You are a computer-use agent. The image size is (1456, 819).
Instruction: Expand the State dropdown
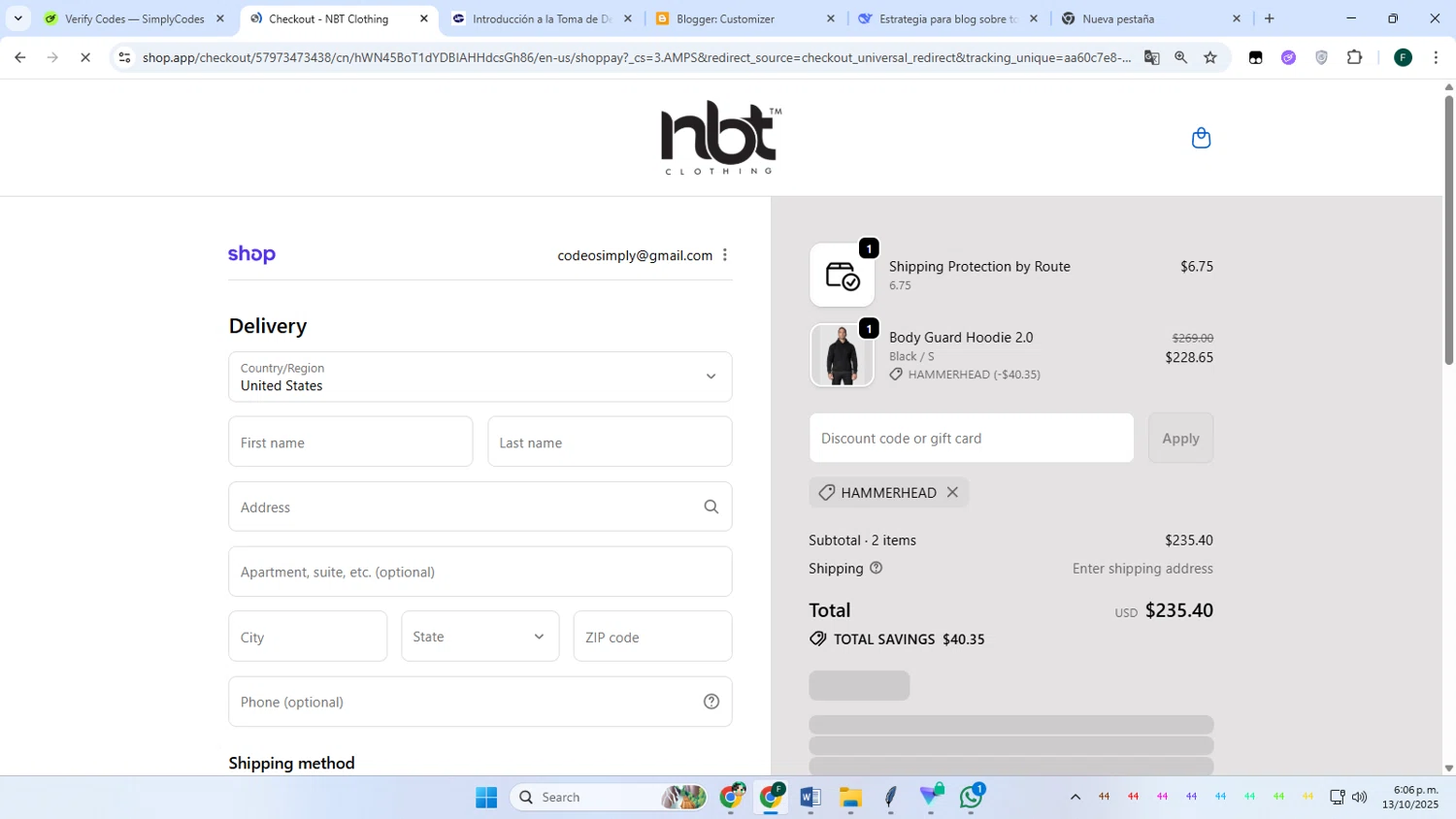coord(480,637)
